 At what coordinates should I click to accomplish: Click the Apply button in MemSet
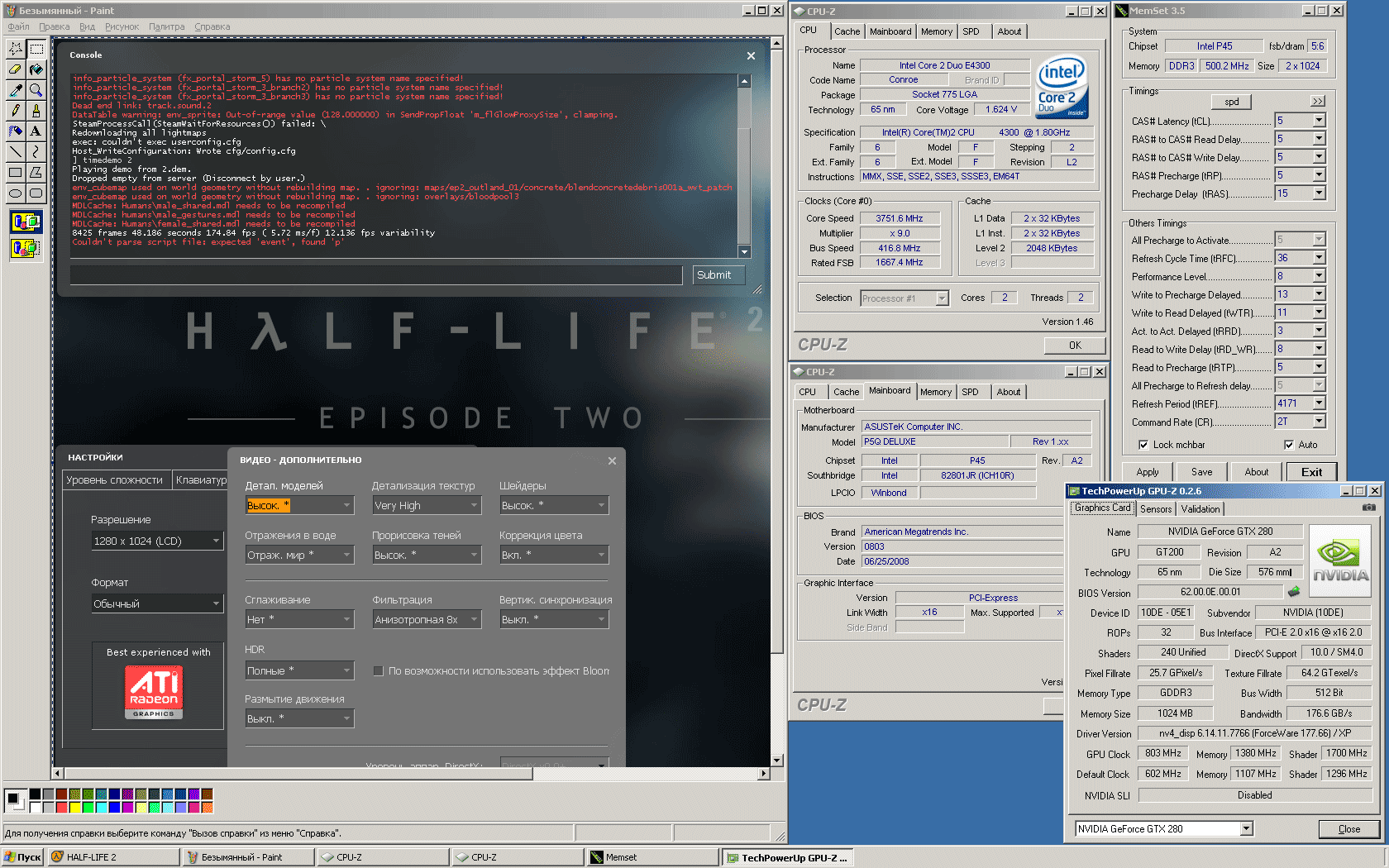1147,472
